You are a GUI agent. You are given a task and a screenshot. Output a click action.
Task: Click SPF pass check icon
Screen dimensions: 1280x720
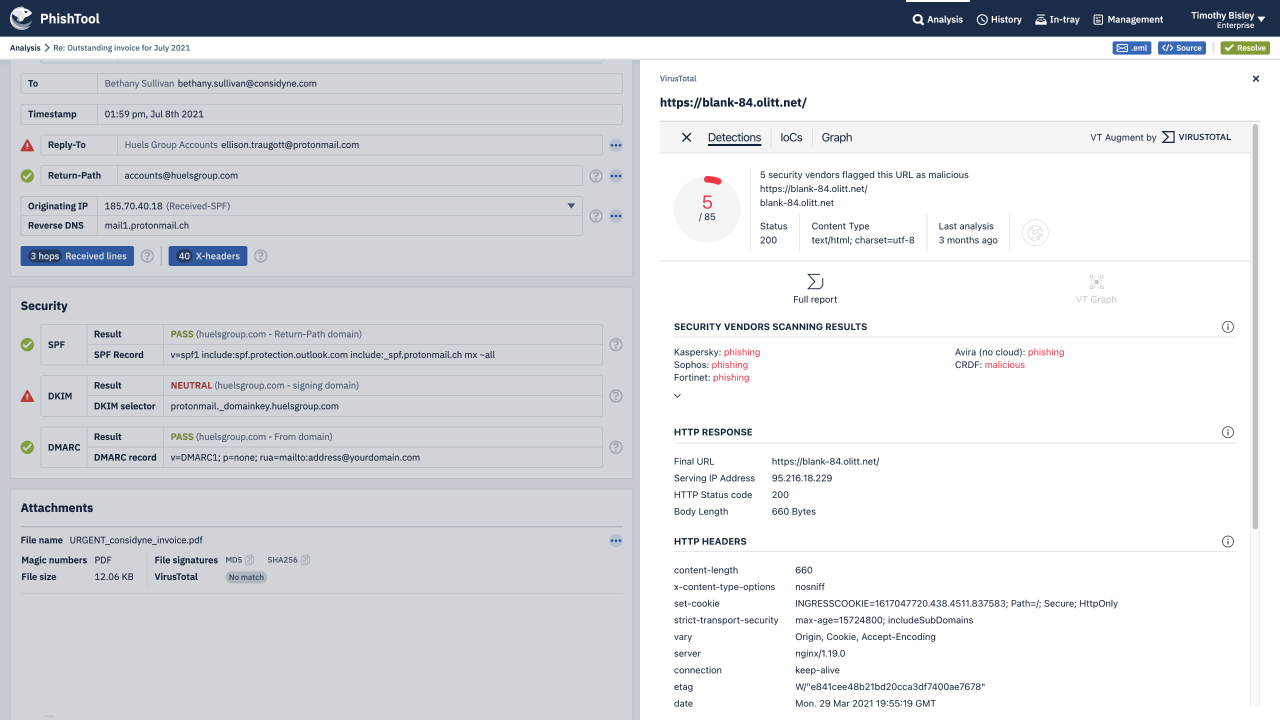[28, 345]
